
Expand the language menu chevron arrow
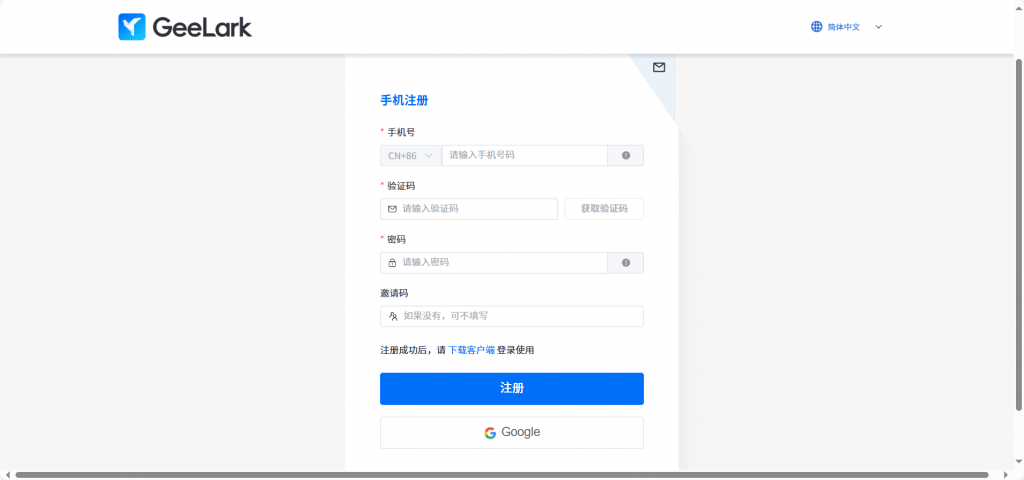click(878, 27)
